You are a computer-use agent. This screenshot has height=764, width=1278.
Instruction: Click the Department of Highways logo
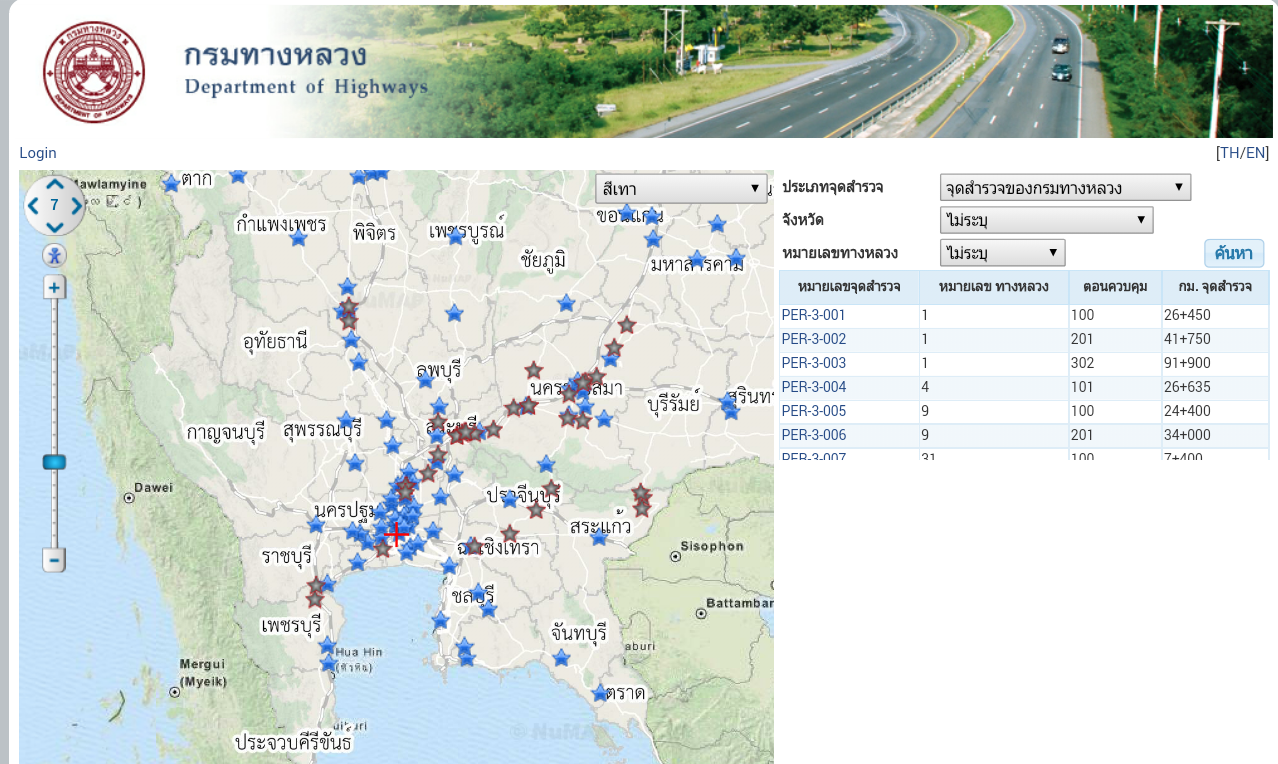pos(94,72)
